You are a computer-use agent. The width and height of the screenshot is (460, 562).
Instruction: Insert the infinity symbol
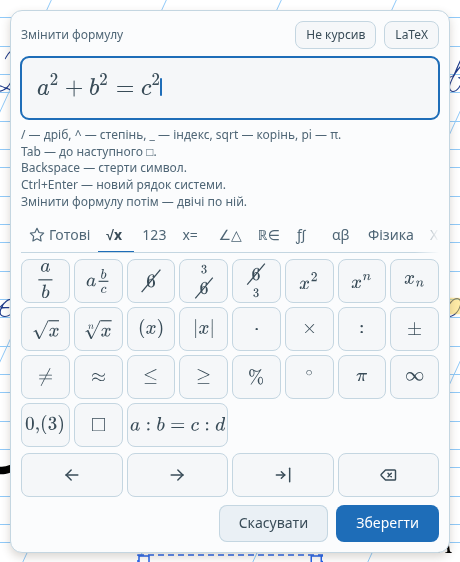coord(414,377)
